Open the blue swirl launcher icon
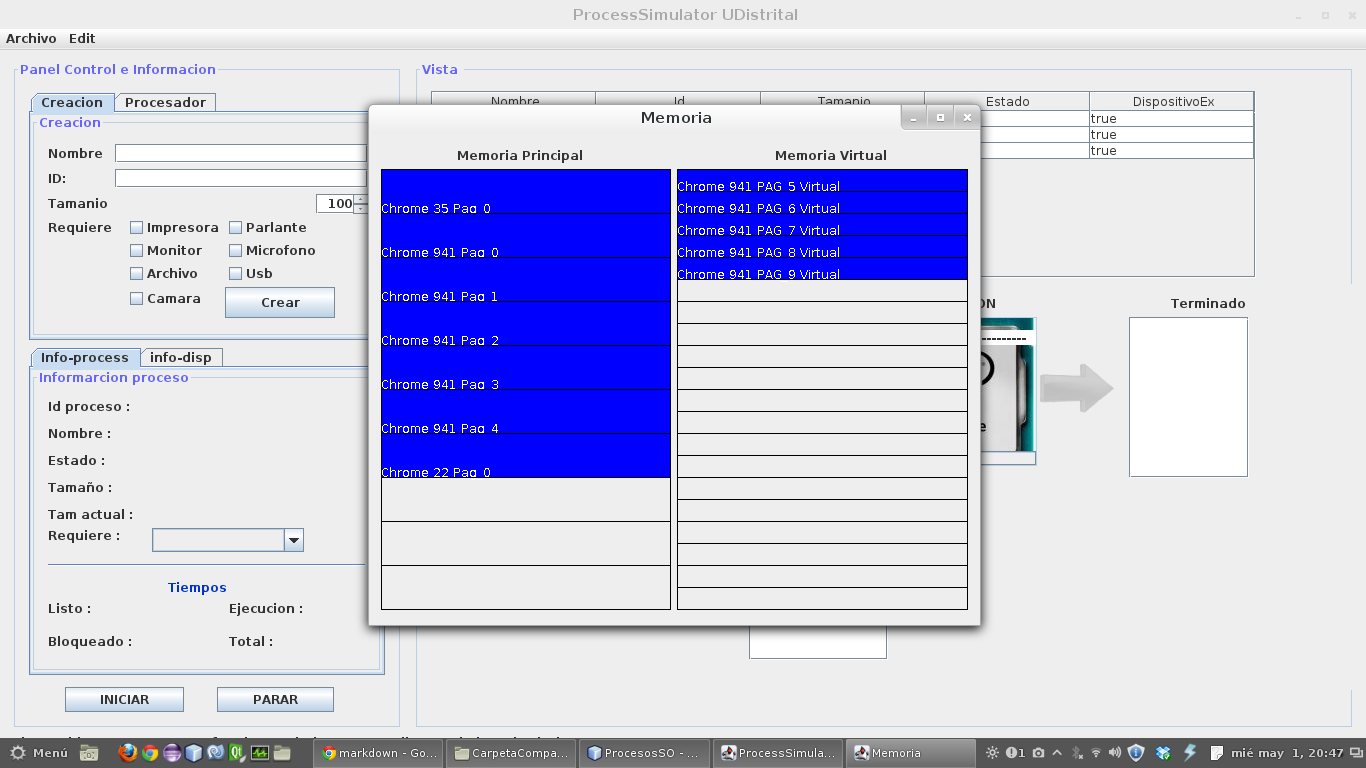1366x768 pixels. [216, 753]
